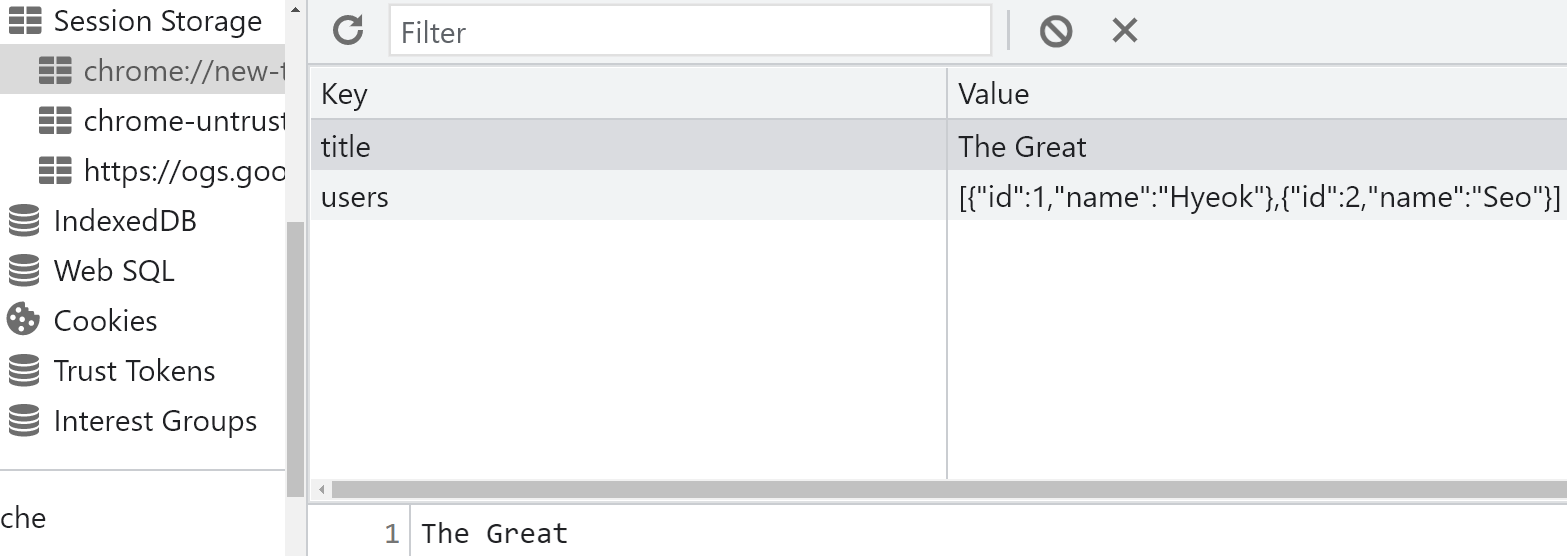Click the clear all circle-slash icon
This screenshot has width=1567, height=556.
1055,31
